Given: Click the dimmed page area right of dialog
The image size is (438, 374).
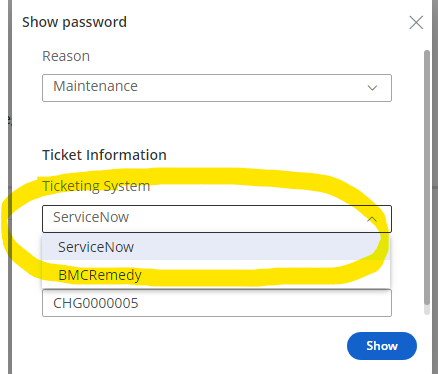Looking at the screenshot, I should point(435,187).
